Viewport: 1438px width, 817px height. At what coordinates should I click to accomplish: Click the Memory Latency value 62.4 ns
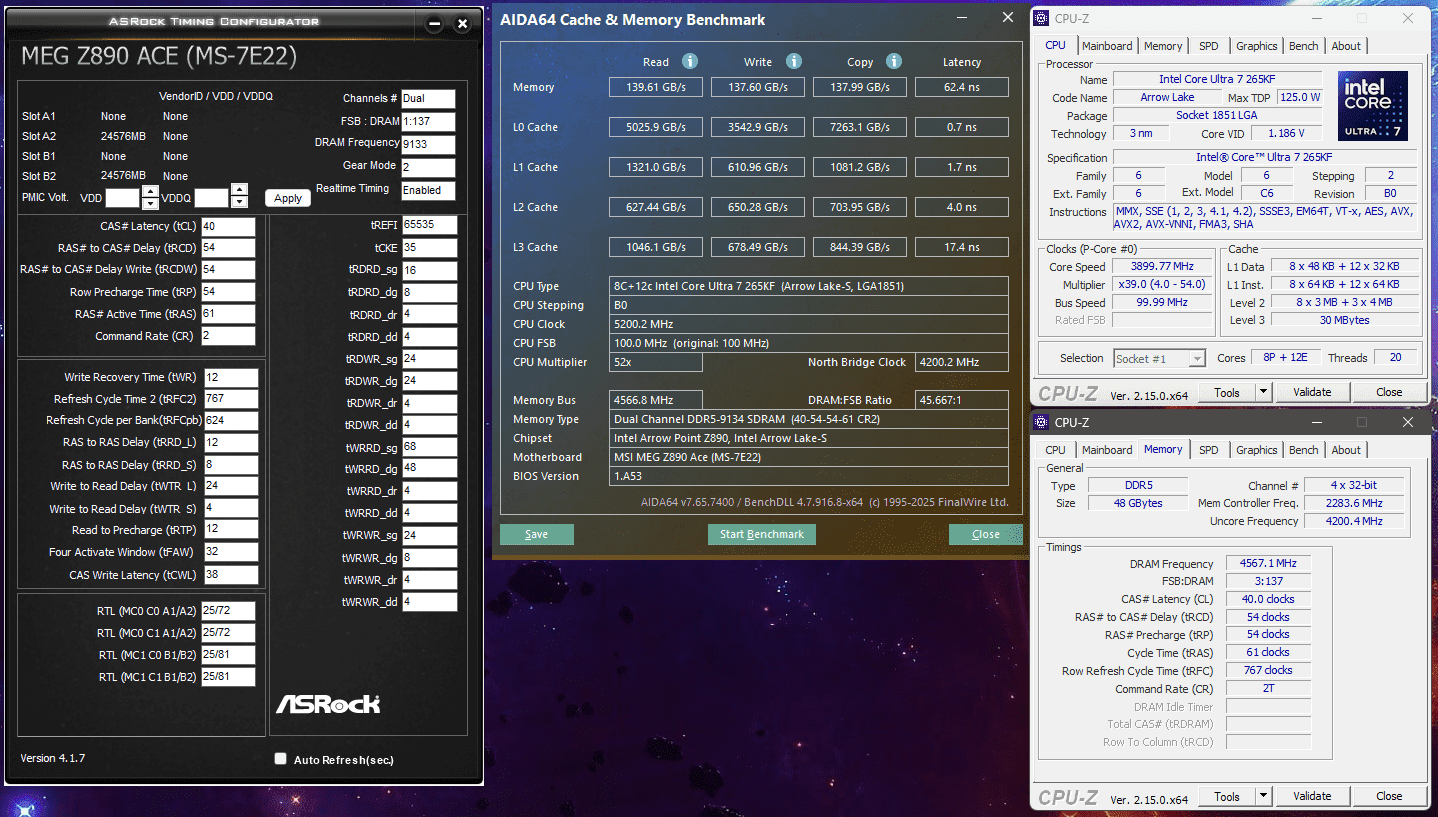[x=962, y=87]
